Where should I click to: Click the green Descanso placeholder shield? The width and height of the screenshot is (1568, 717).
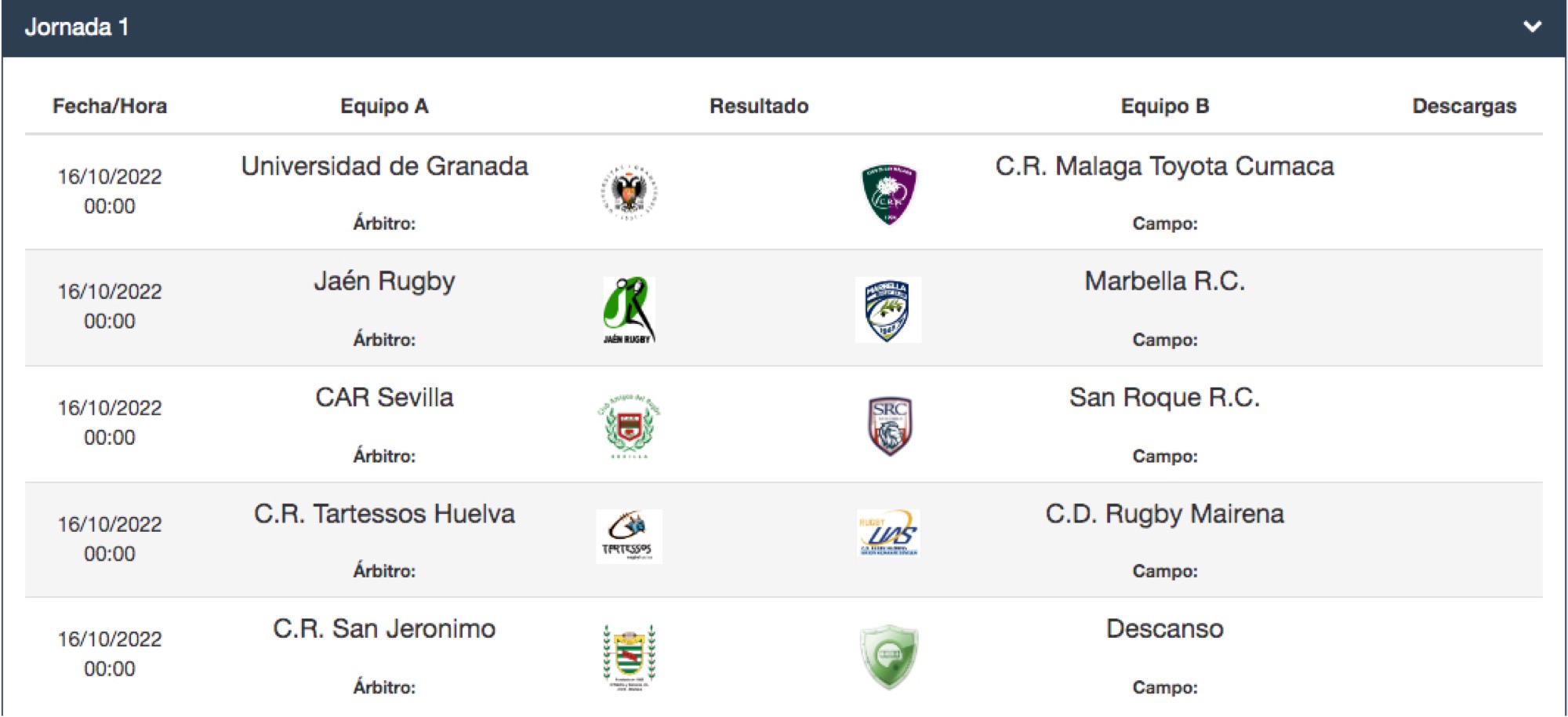pos(888,657)
